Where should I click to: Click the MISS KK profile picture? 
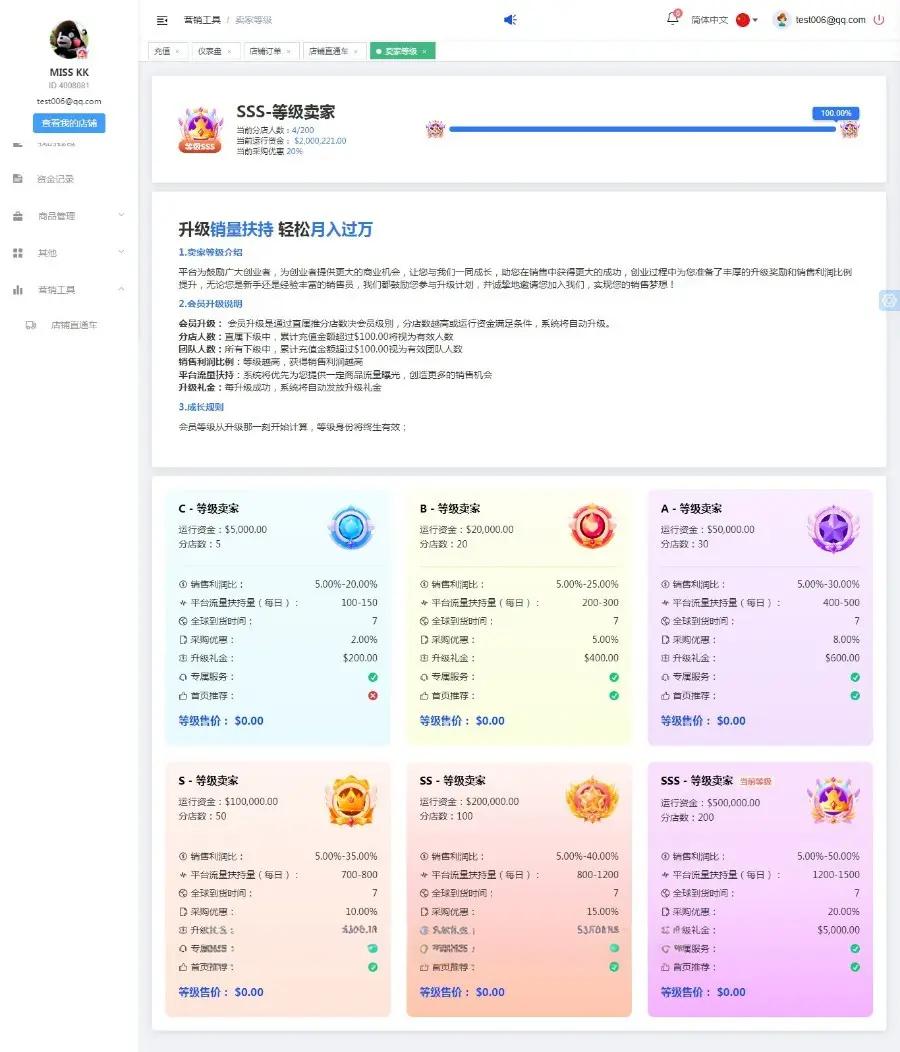[x=69, y=40]
